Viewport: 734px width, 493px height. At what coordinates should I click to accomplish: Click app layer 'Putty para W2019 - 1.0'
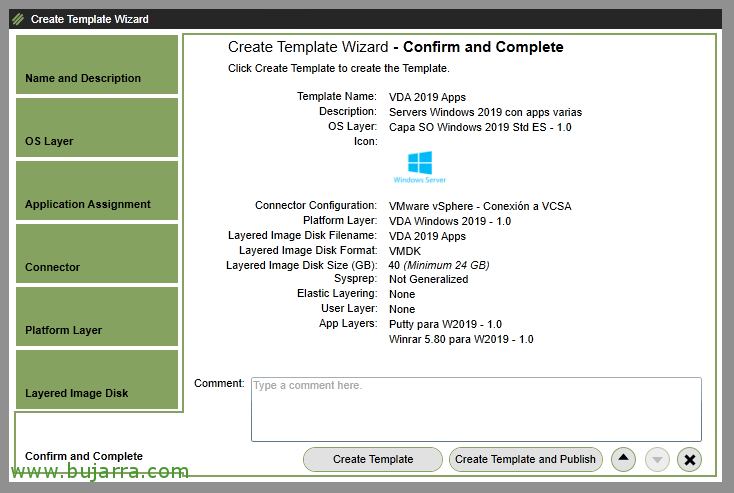point(445,324)
